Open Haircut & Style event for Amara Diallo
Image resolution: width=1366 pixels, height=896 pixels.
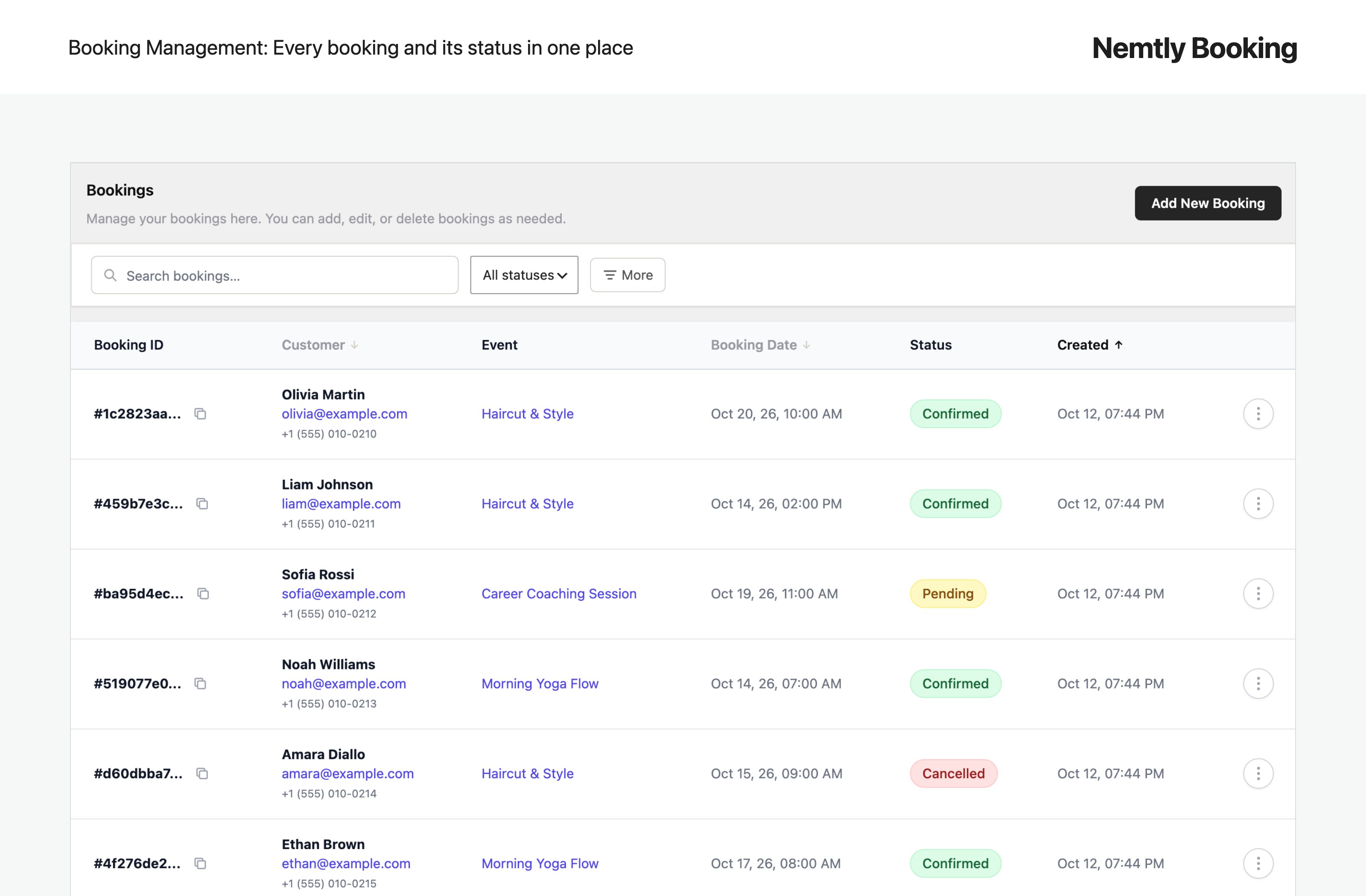tap(528, 774)
